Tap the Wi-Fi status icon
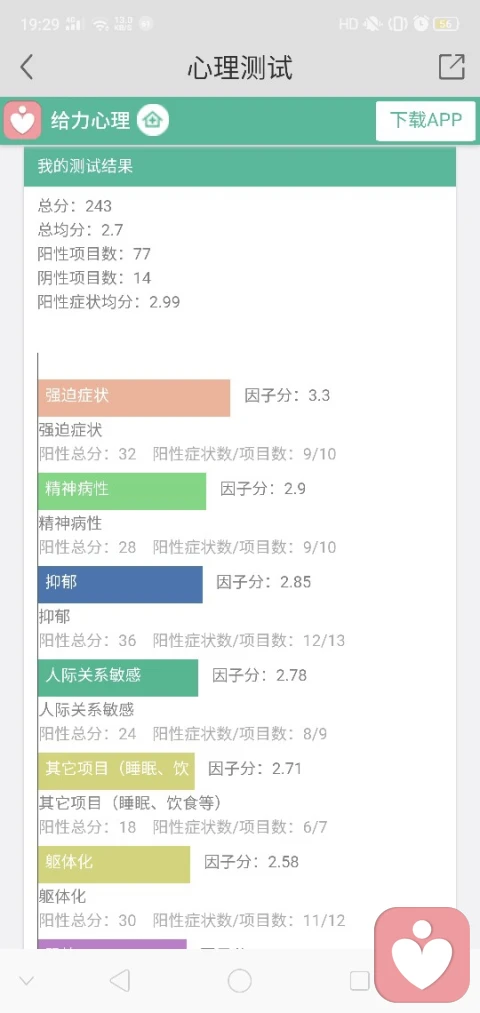480x1013 pixels. coord(100,25)
